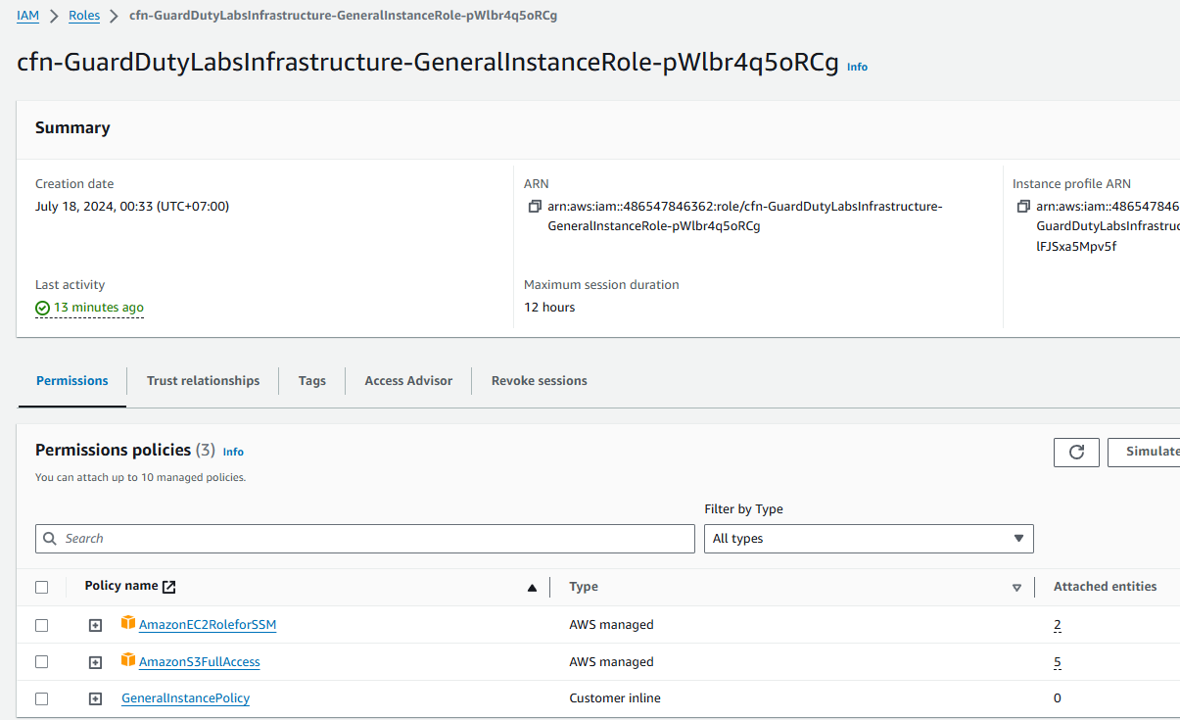This screenshot has height=720, width=1180.
Task: Check the AmazonS3FullAccess row checkbox
Action: pos(41,662)
